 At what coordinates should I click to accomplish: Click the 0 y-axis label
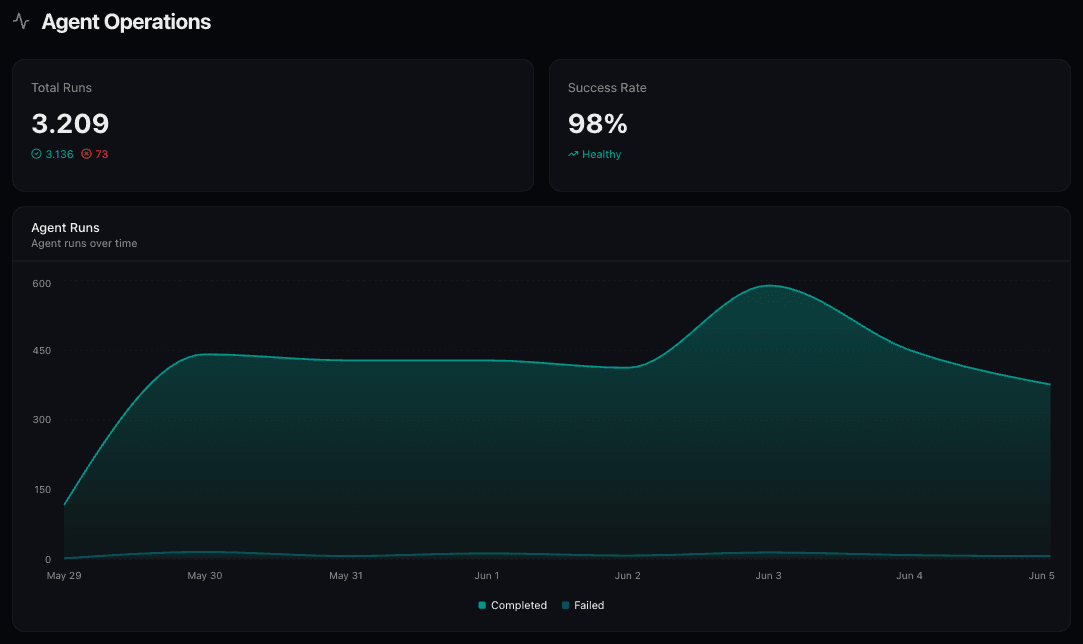point(48,559)
